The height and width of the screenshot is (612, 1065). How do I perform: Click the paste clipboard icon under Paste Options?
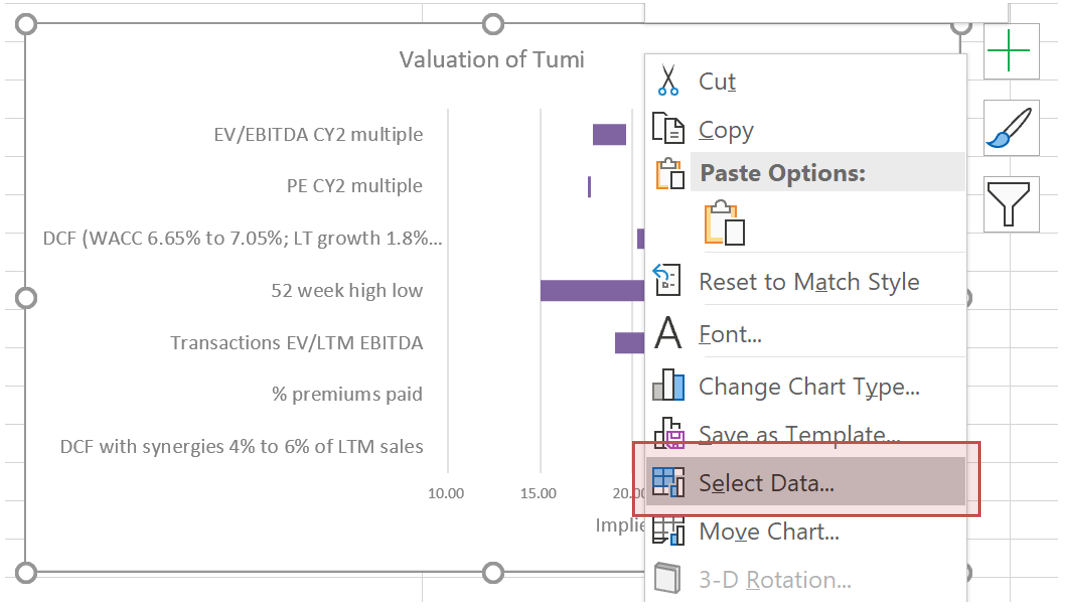pos(725,223)
